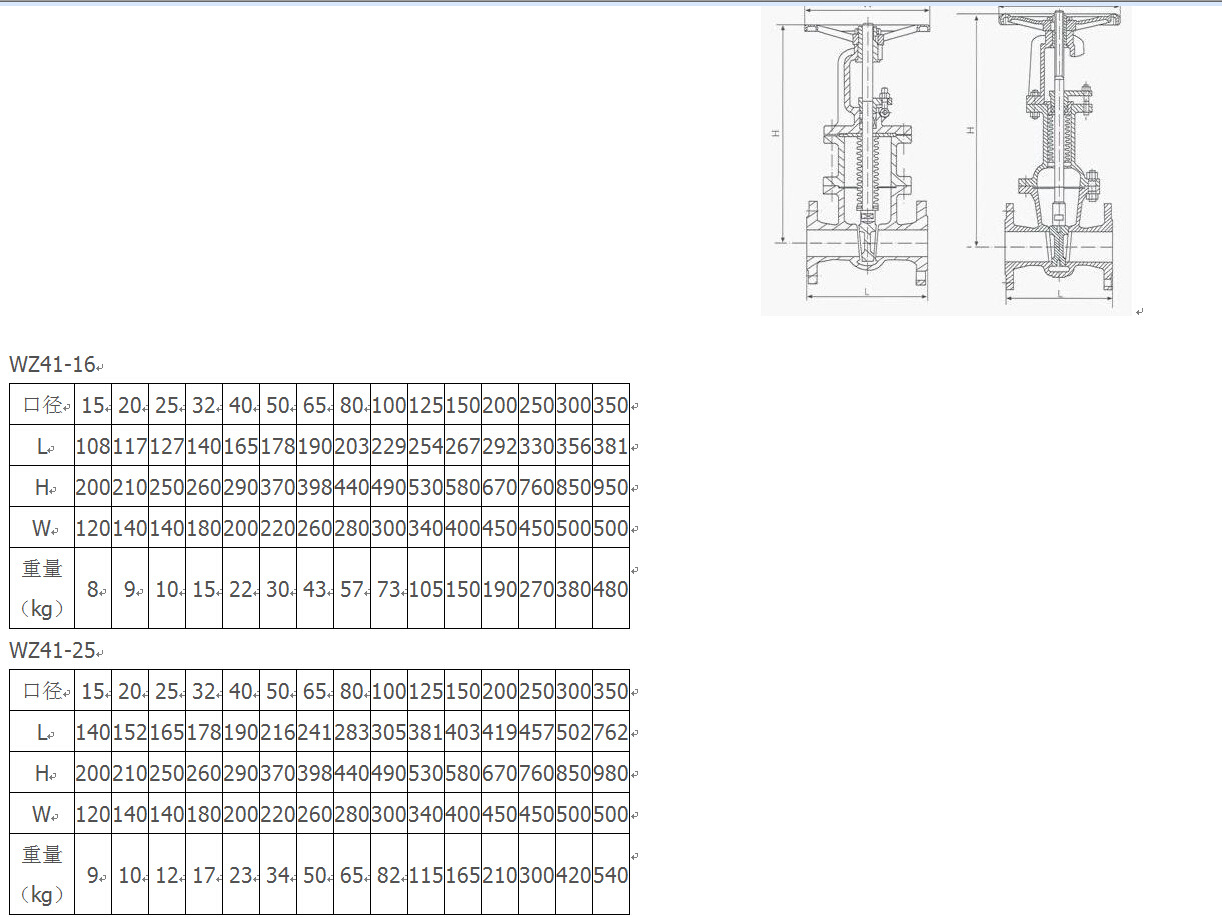The height and width of the screenshot is (917, 1222).
Task: Click the WZ41-16 table heading
Action: [x=53, y=364]
